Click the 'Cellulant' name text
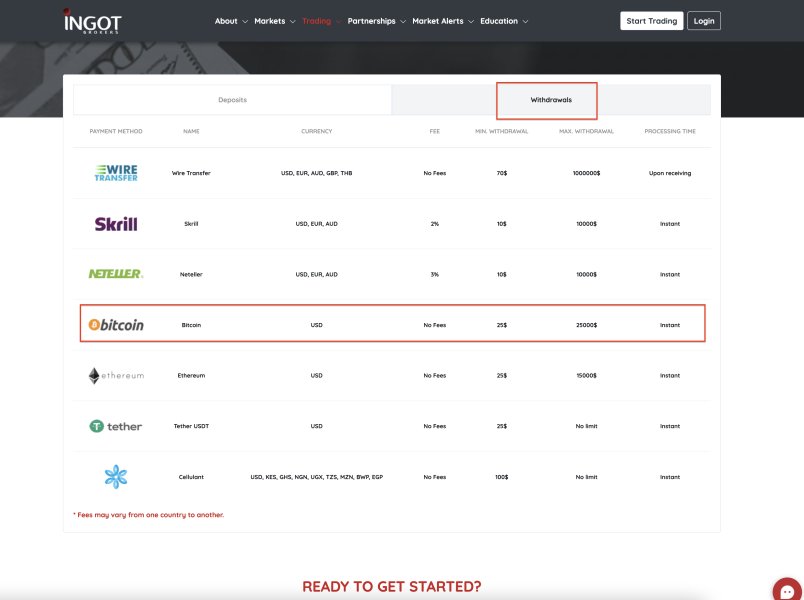 click(x=191, y=477)
